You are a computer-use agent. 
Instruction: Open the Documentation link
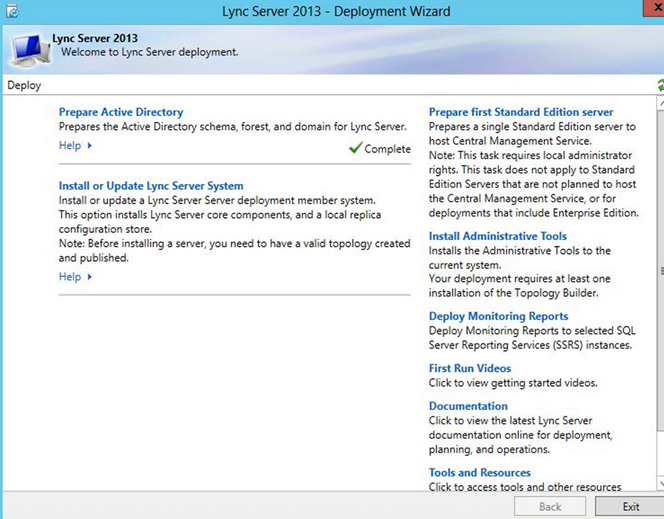click(468, 406)
